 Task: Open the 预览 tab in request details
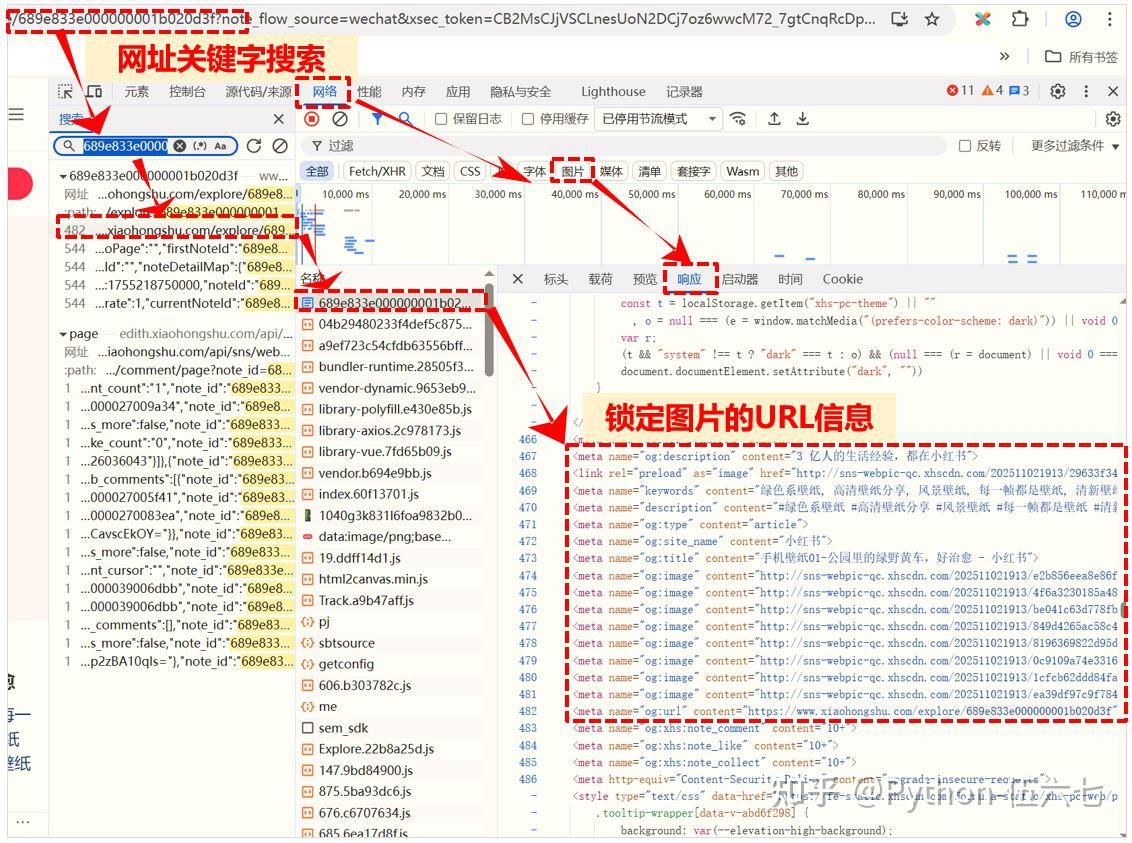645,279
